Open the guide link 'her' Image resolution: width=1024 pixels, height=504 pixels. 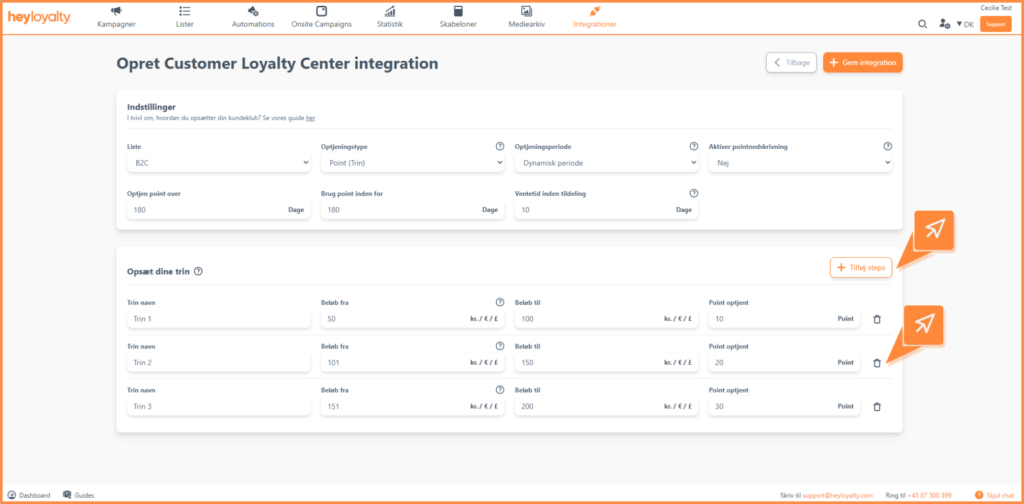coord(311,118)
